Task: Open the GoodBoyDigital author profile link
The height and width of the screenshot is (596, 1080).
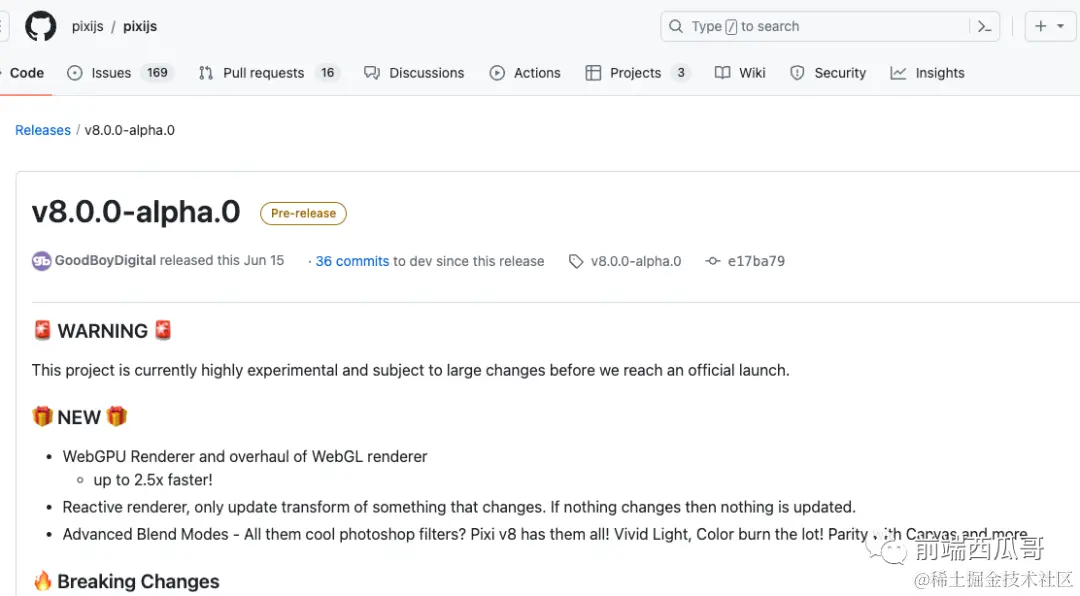Action: click(x=105, y=260)
